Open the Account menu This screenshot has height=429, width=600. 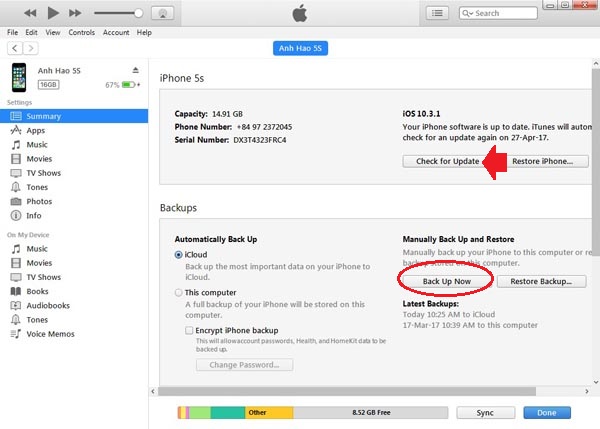tap(116, 33)
